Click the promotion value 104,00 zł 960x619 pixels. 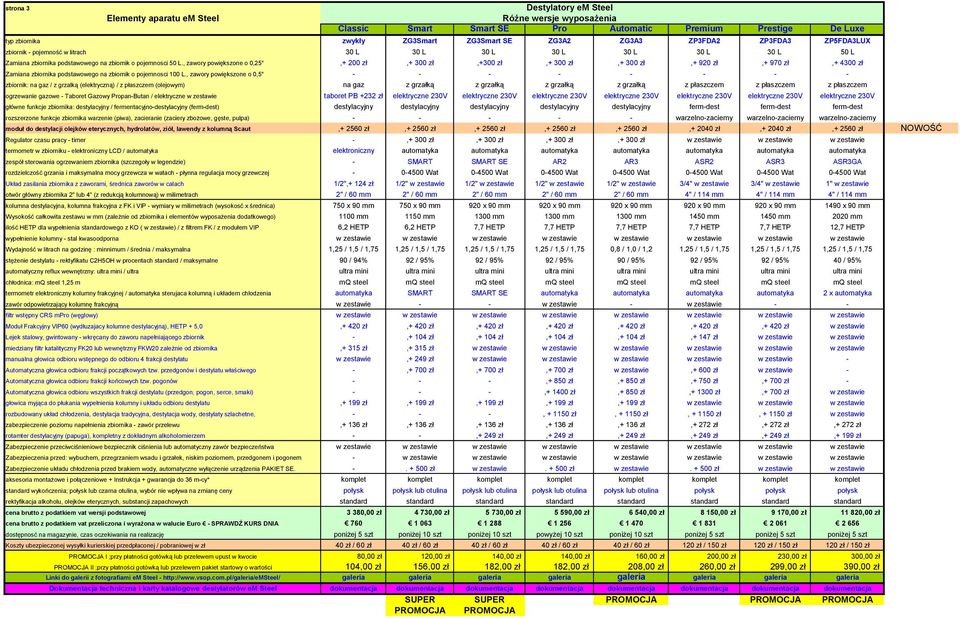tap(363, 567)
